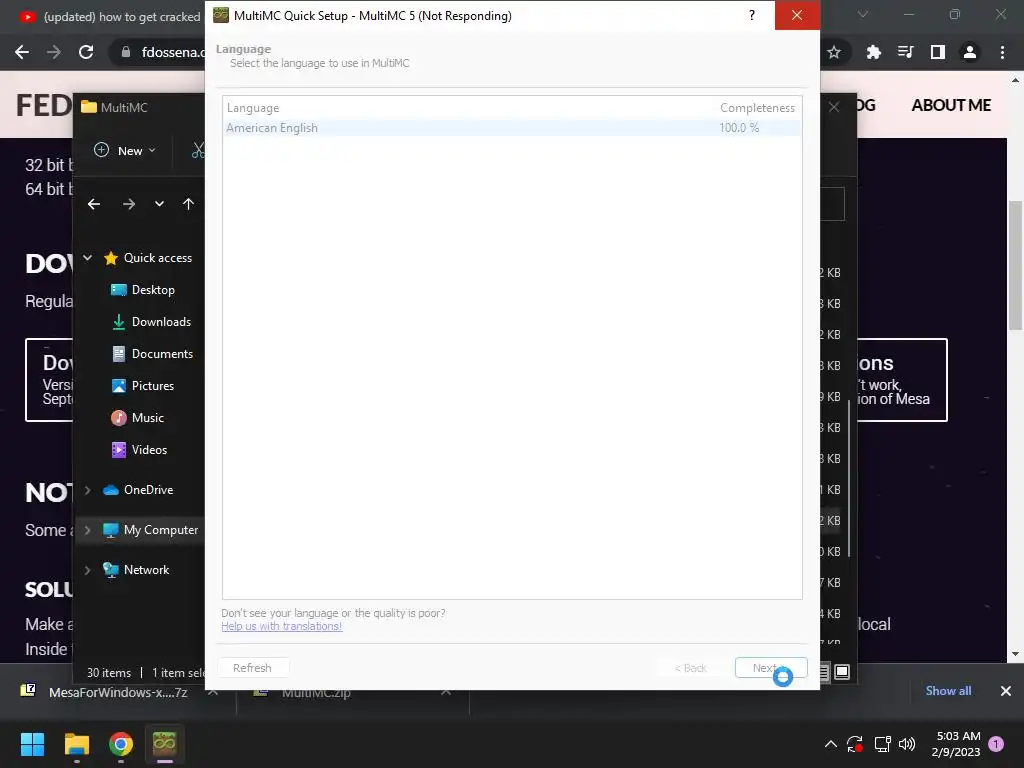Select American English language row
1024x768 pixels.
click(512, 128)
